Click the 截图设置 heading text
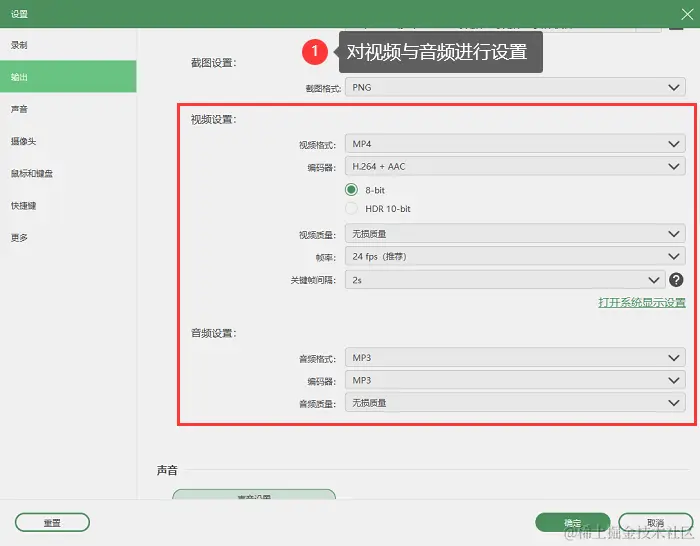 tap(213, 63)
